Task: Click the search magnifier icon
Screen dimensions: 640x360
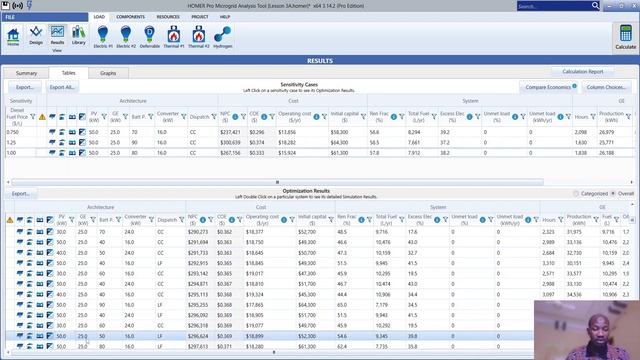Action: coord(596,6)
